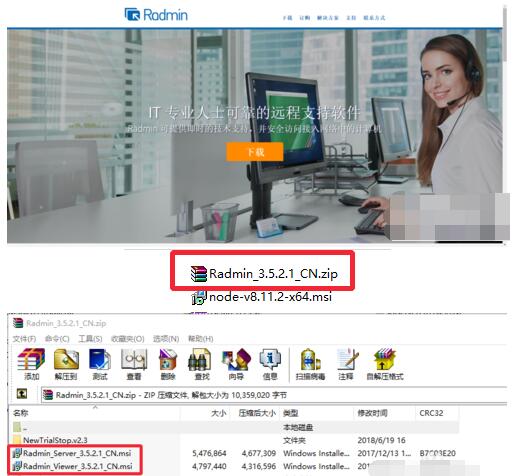Viewport: 513px width, 476px height.
Task: Click the 删除 (Delete) toolbar icon
Action: click(168, 364)
